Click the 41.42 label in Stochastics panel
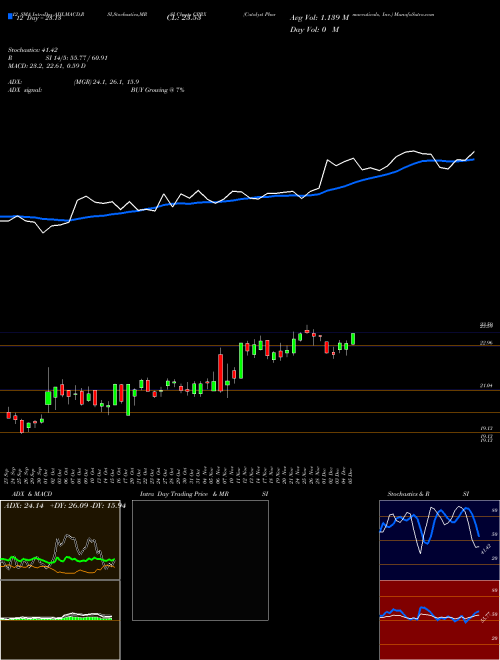Viewport: 500px width, 660px height. pyautogui.click(x=486, y=549)
